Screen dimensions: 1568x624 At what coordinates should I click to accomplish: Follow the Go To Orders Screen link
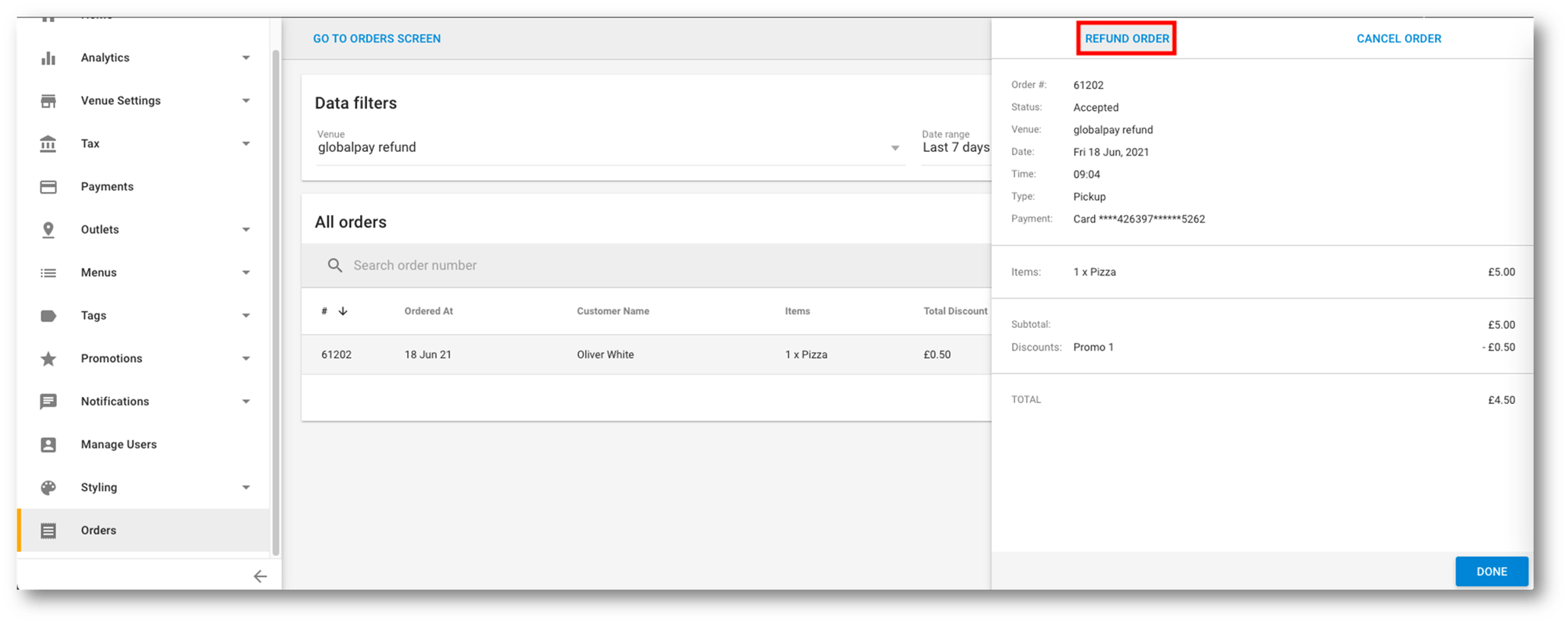(377, 39)
